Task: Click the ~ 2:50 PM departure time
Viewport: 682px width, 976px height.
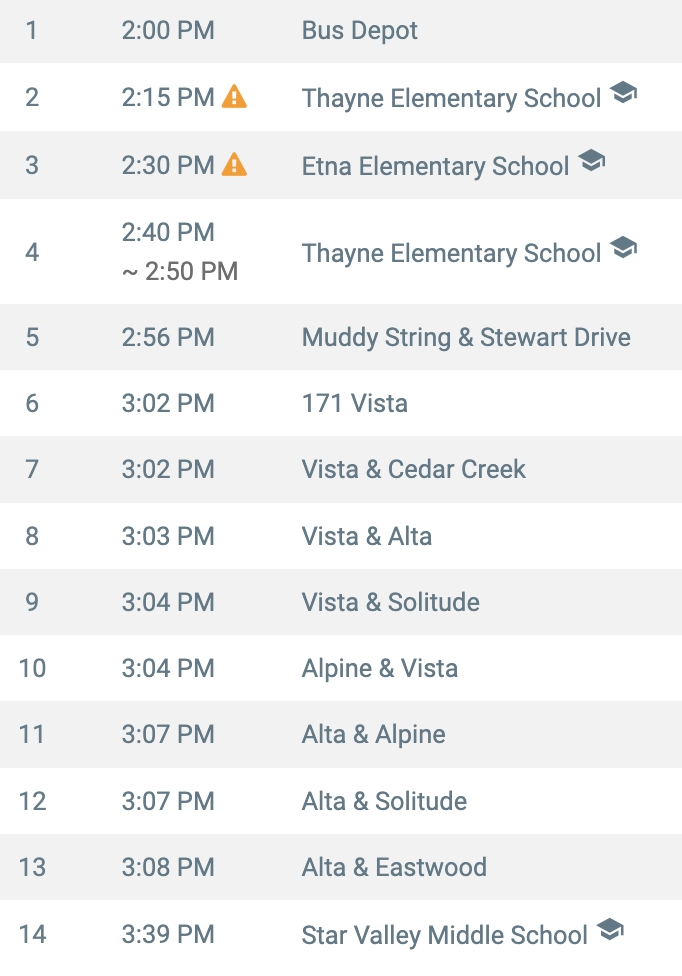Action: tap(180, 271)
